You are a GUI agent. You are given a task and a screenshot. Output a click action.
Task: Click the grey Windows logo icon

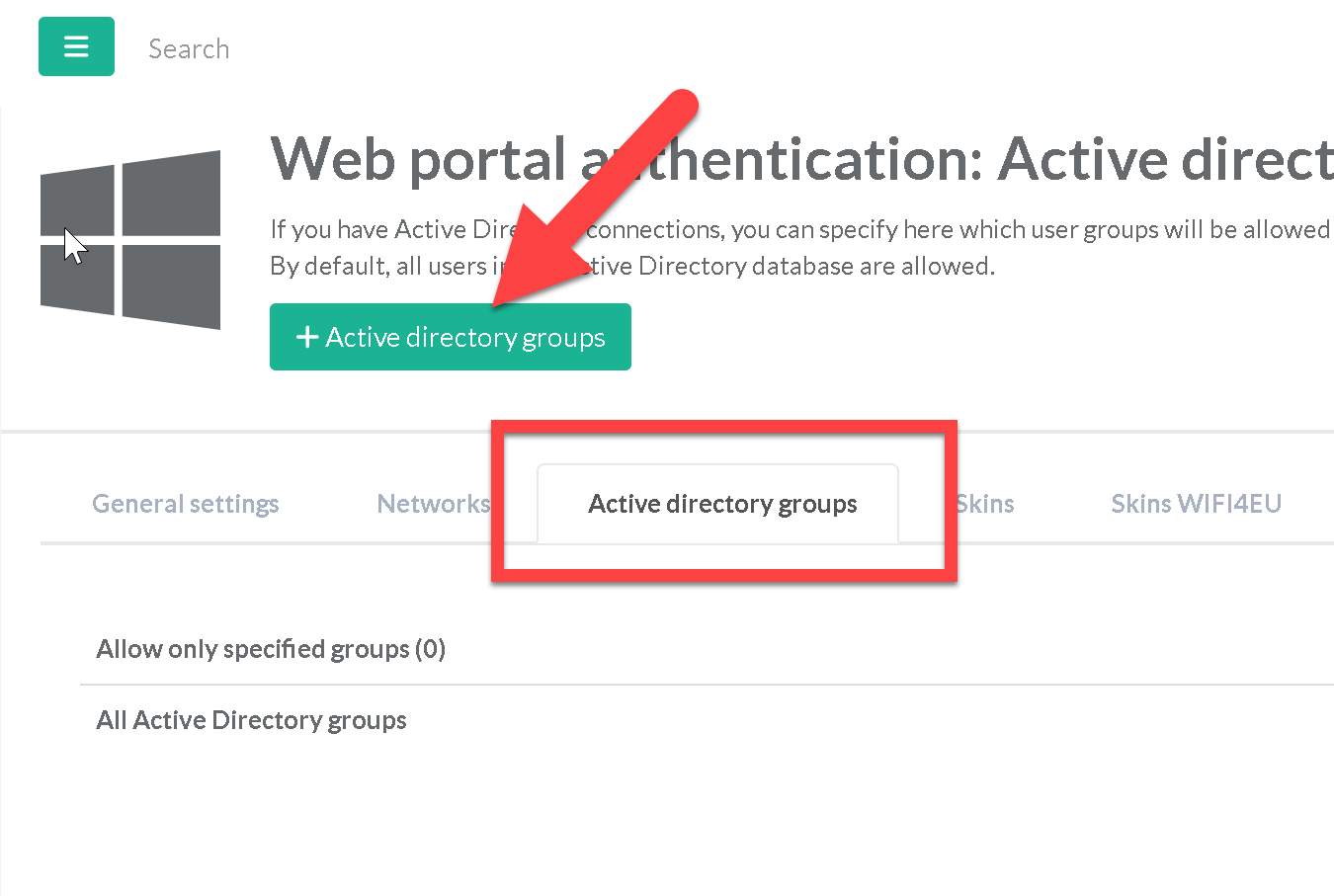130,240
